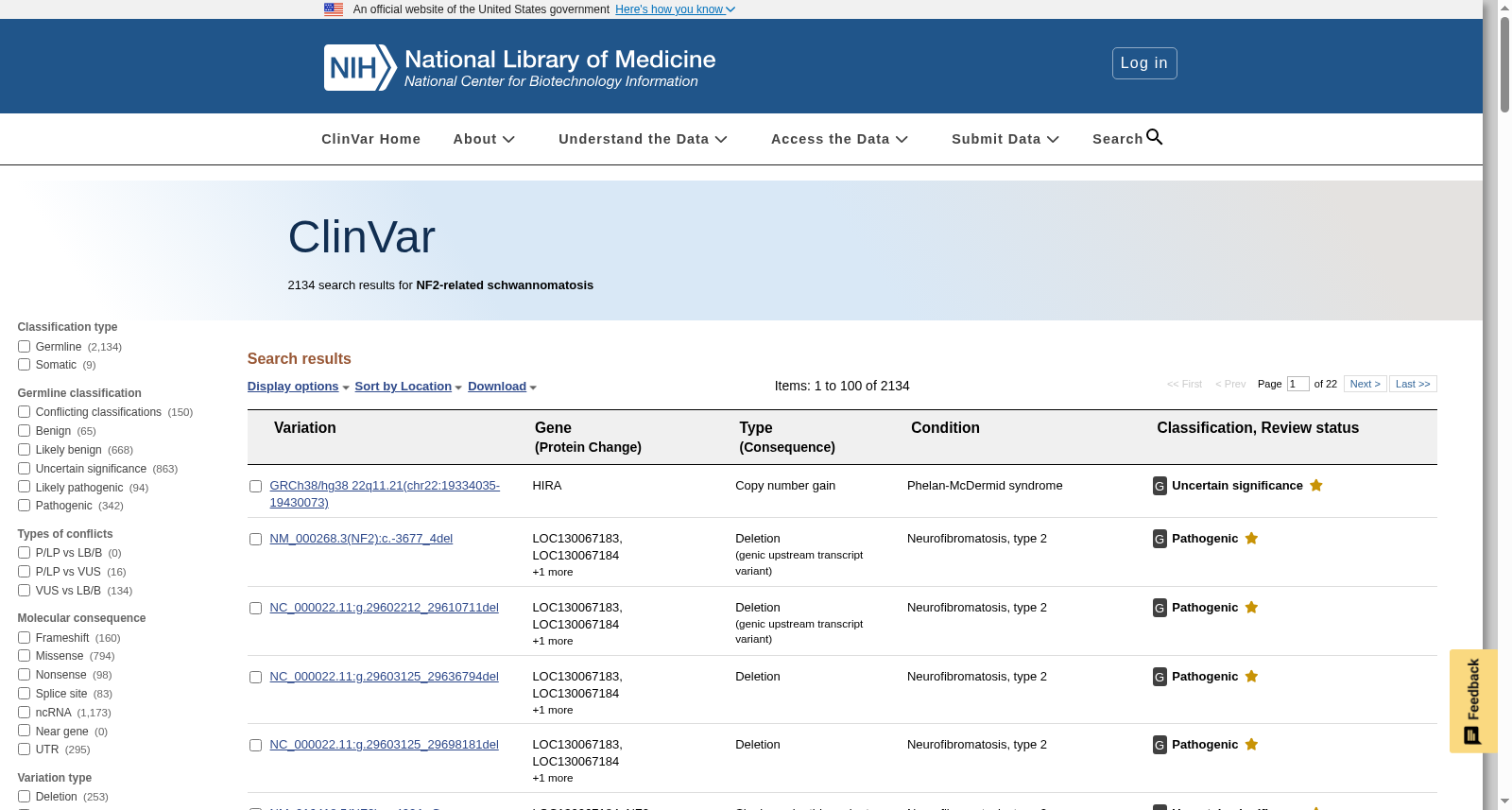Open the Submit Data dropdown
The image size is (1512, 810).
[1005, 139]
